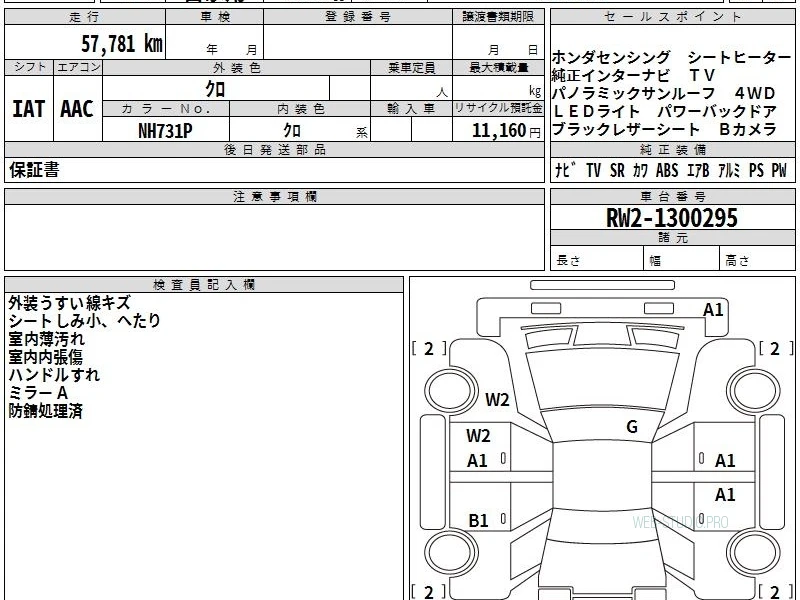
Task: Click the RW2-1300295 chassis number
Action: [x=671, y=218]
